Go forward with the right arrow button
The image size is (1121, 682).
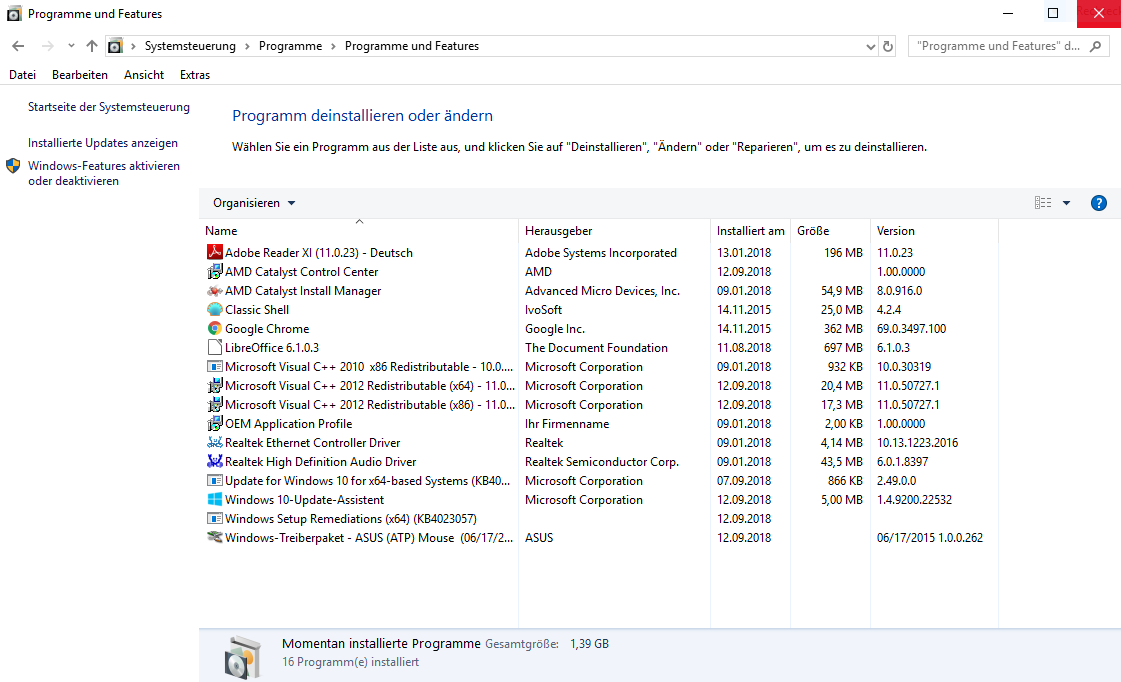pos(48,46)
